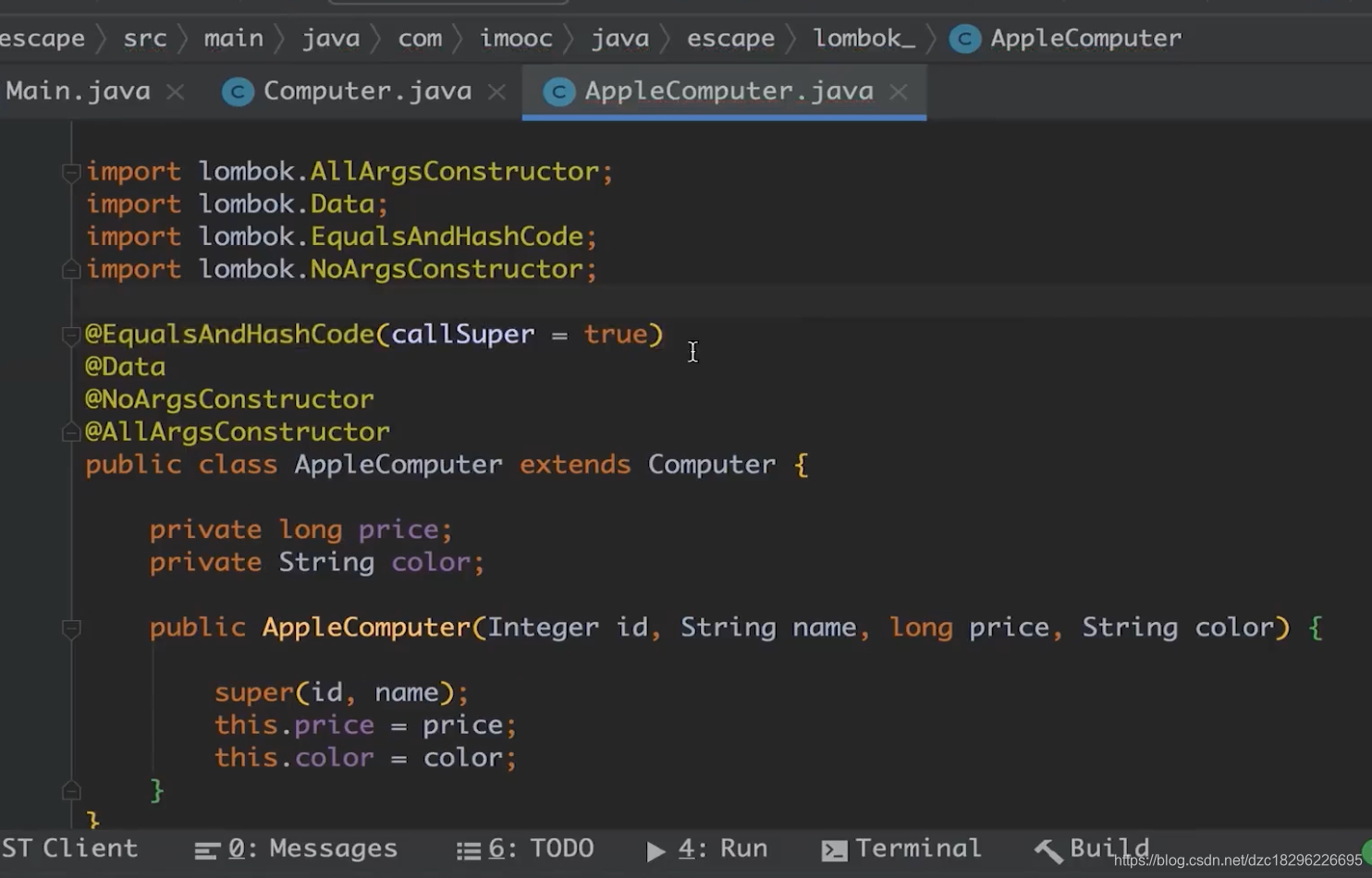Image resolution: width=1372 pixels, height=878 pixels.
Task: Open the src breadcrumb folder
Action: coord(145,38)
